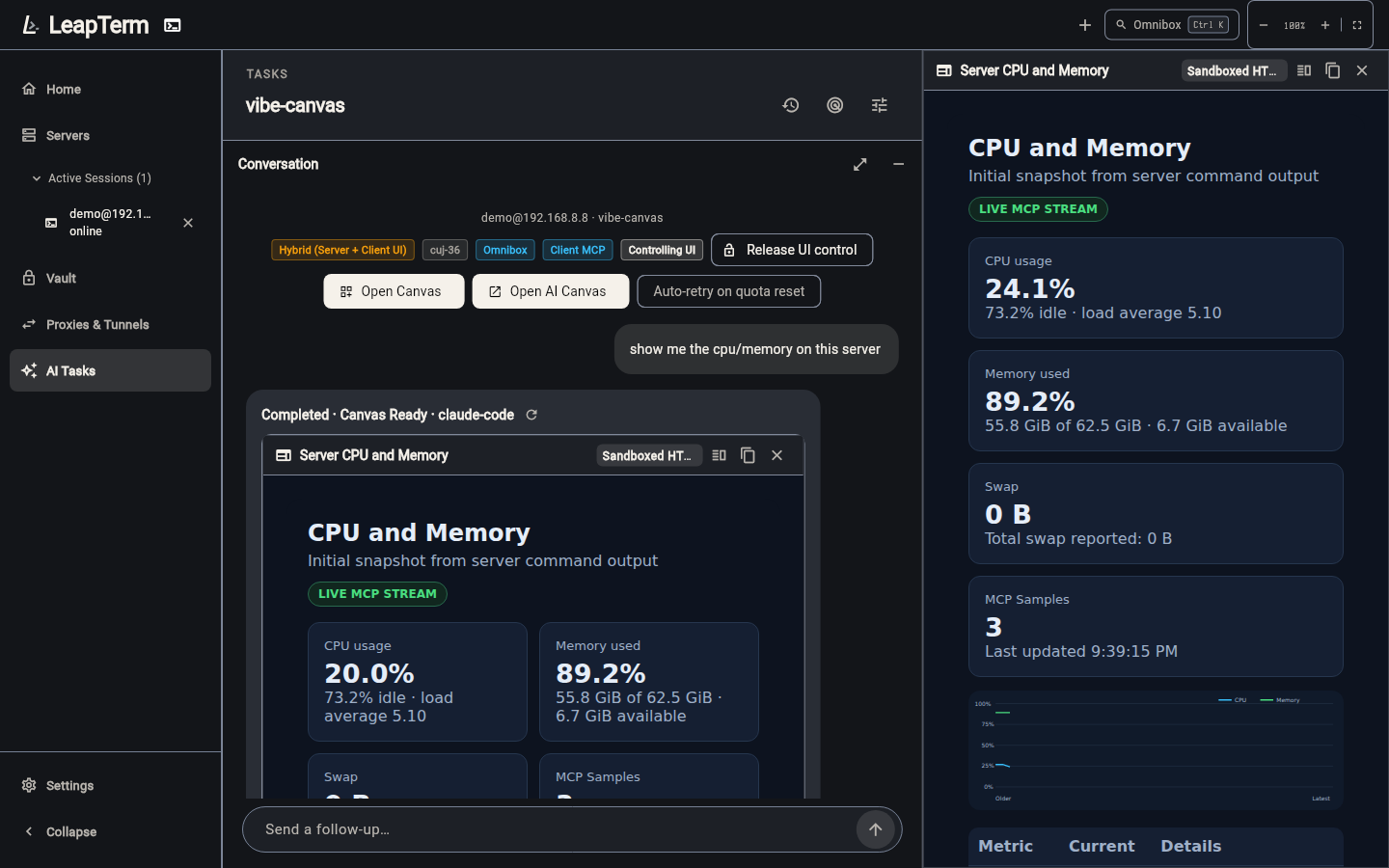Image resolution: width=1389 pixels, height=868 pixels.
Task: Open task tuning sliders icon
Action: click(880, 105)
